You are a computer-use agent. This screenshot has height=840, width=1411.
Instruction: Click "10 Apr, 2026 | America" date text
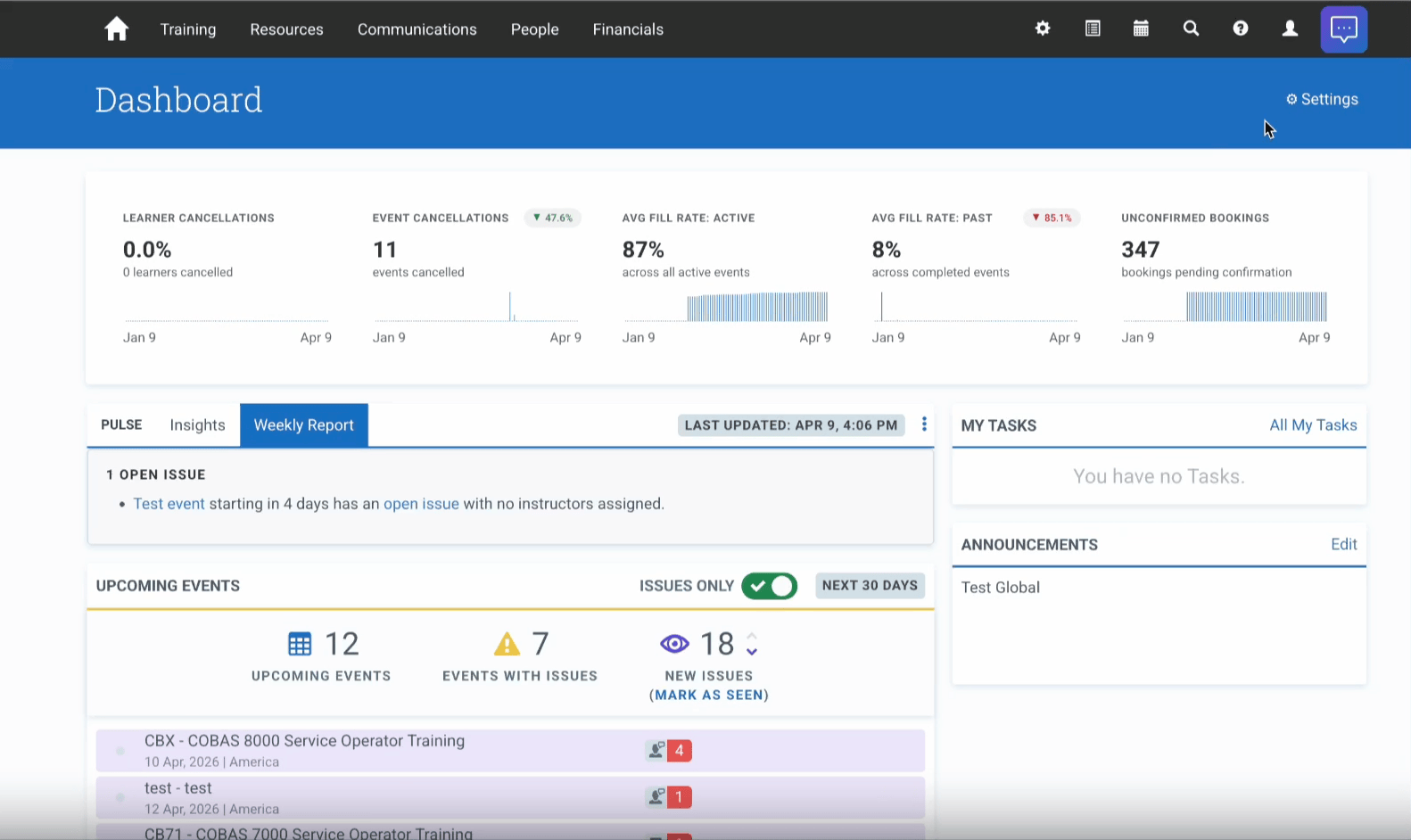(211, 762)
